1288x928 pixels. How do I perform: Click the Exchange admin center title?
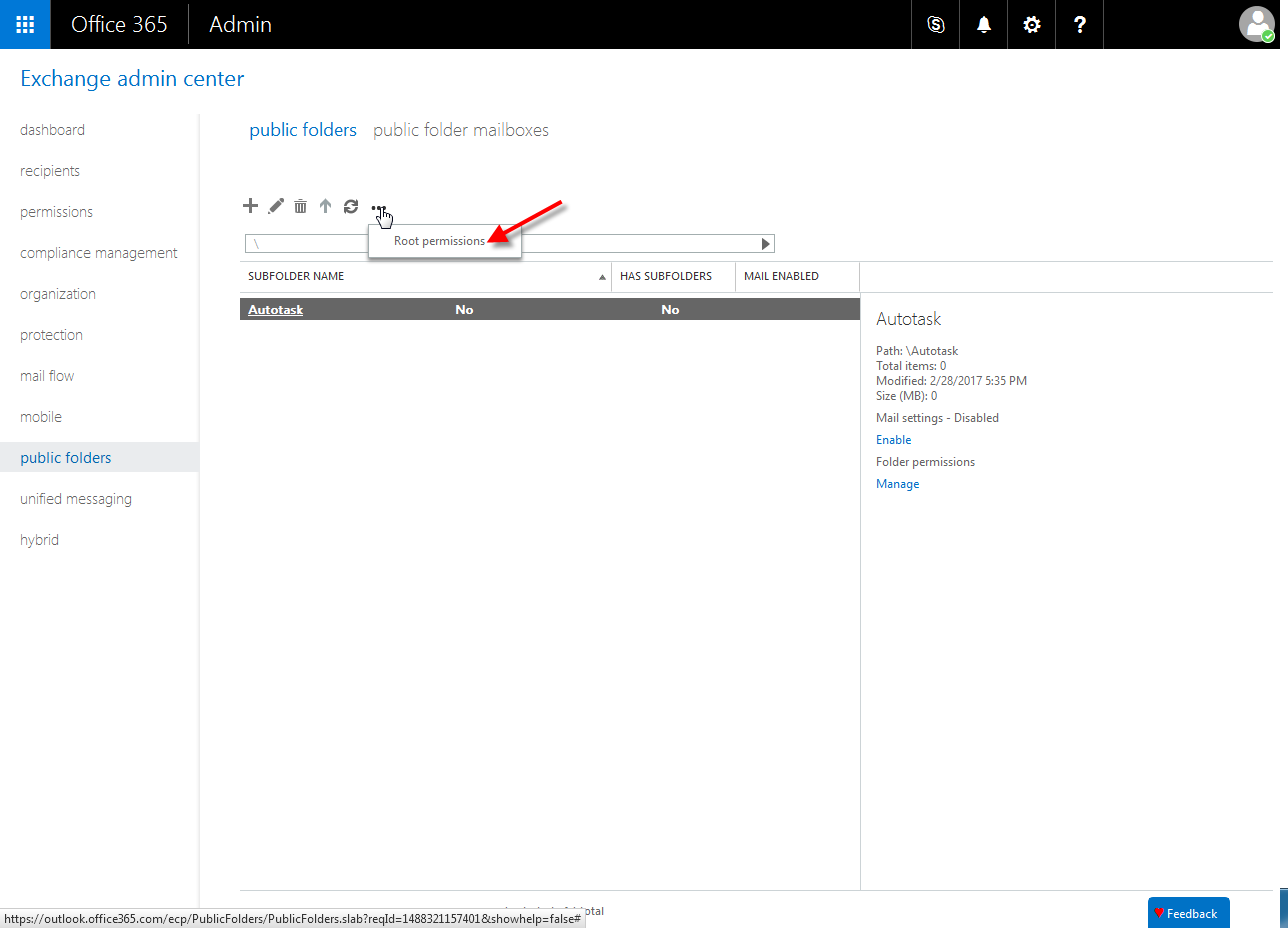click(x=132, y=78)
